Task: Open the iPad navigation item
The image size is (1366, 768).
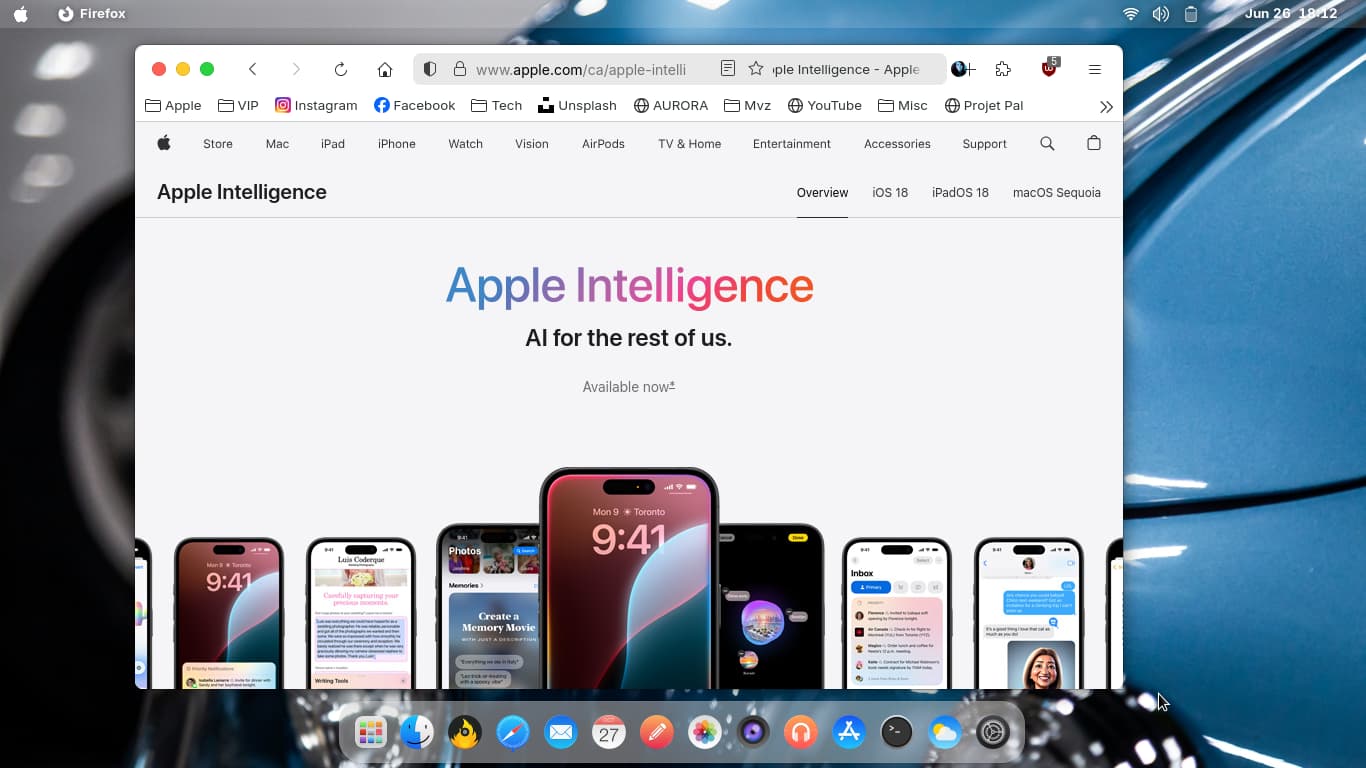Action: click(x=333, y=144)
